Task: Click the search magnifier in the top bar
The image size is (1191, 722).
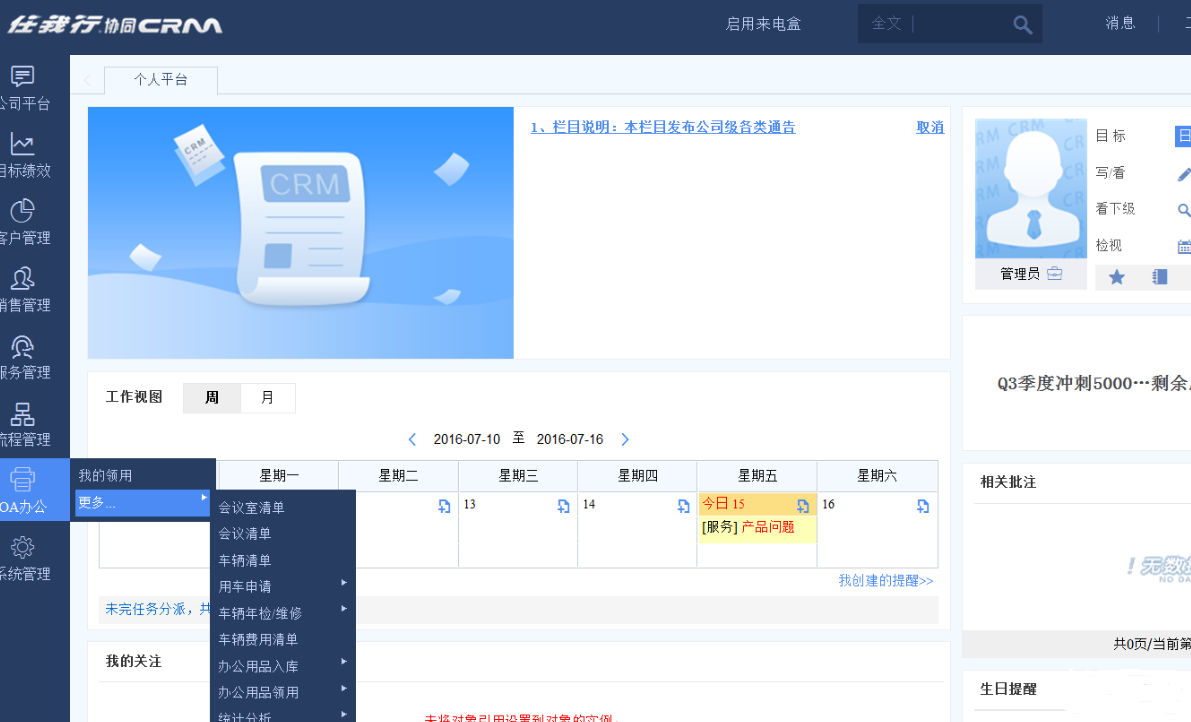Action: (1022, 23)
